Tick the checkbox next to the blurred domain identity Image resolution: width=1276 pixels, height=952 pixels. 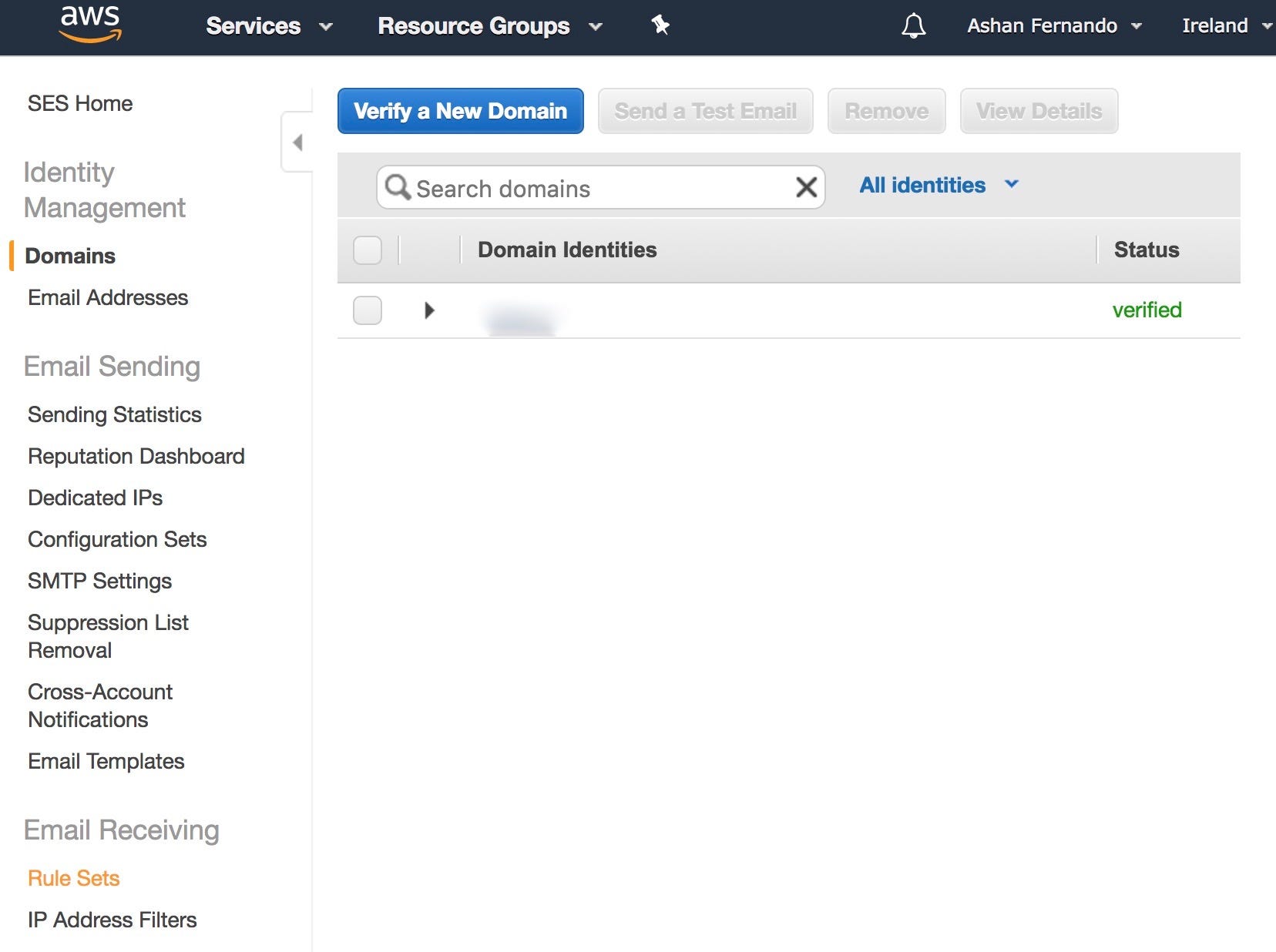click(368, 310)
